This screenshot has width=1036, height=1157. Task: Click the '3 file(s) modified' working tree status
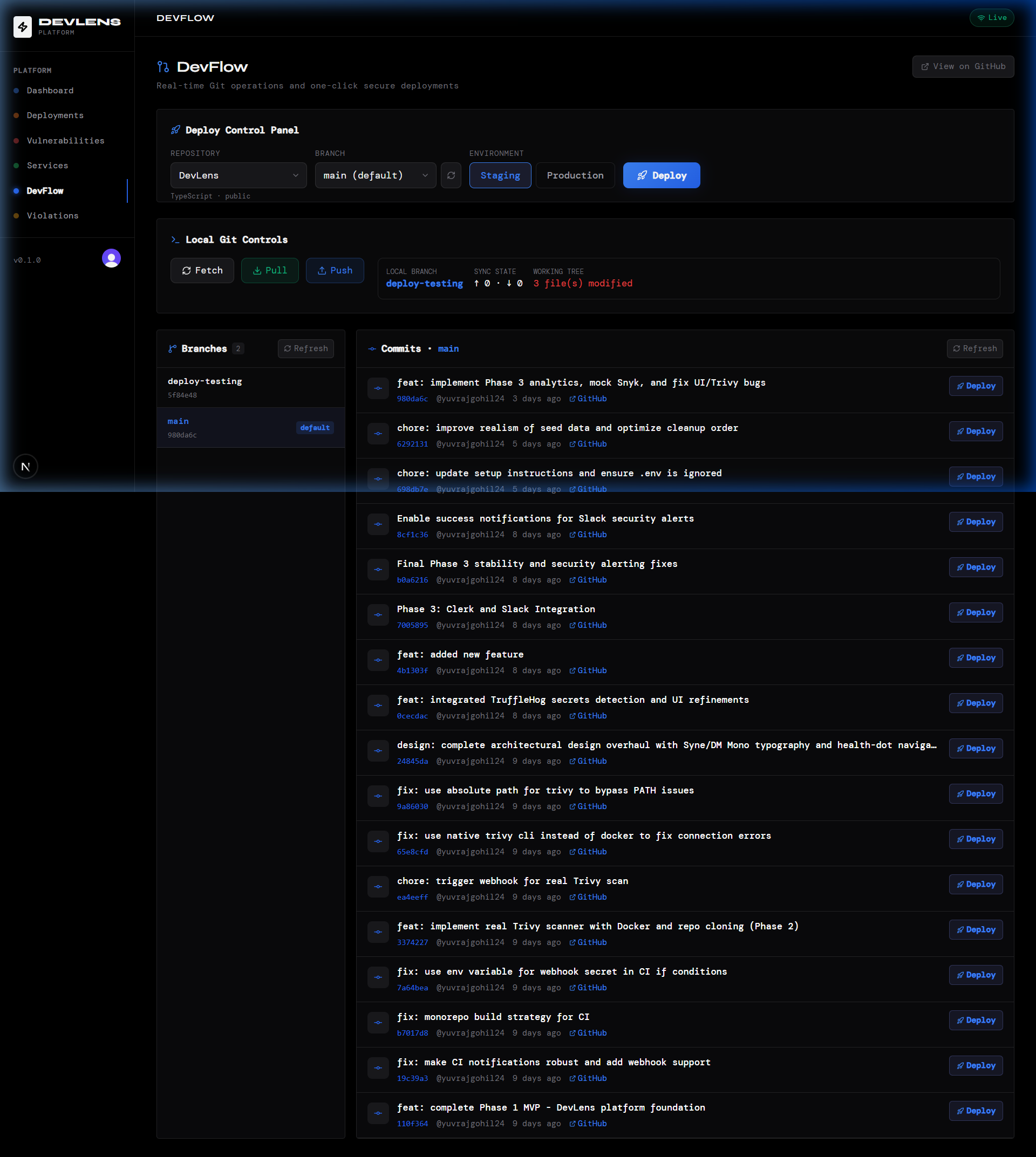[x=583, y=283]
